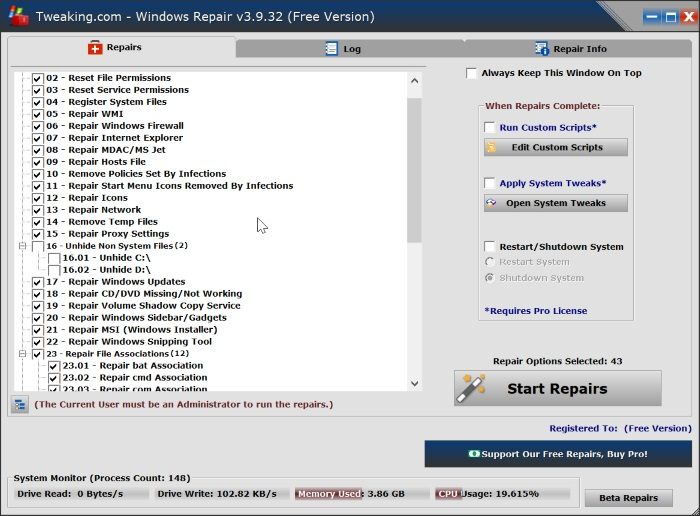Toggle the Restart/Shutdown System checkbox
Image resolution: width=700 pixels, height=516 pixels.
point(490,247)
